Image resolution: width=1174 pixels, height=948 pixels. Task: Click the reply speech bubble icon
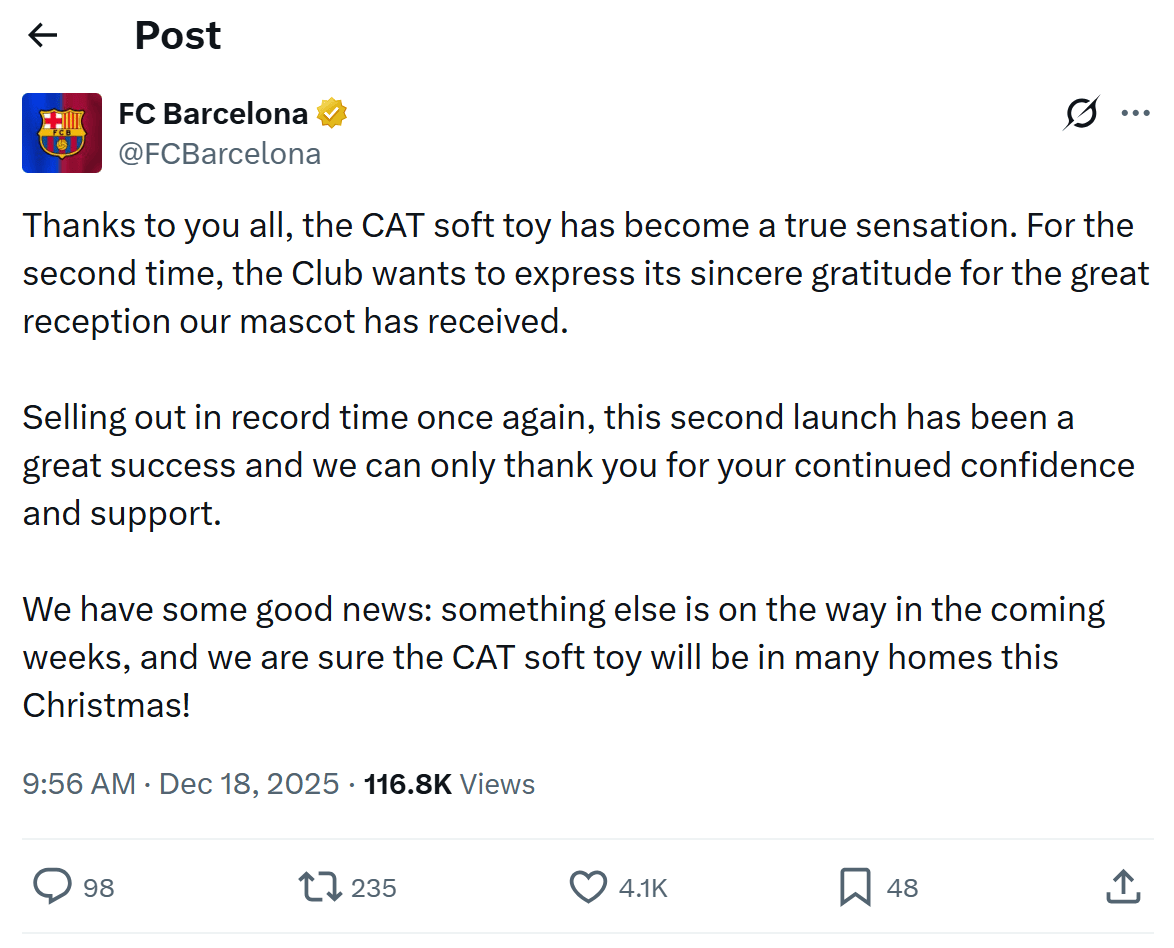(52, 886)
